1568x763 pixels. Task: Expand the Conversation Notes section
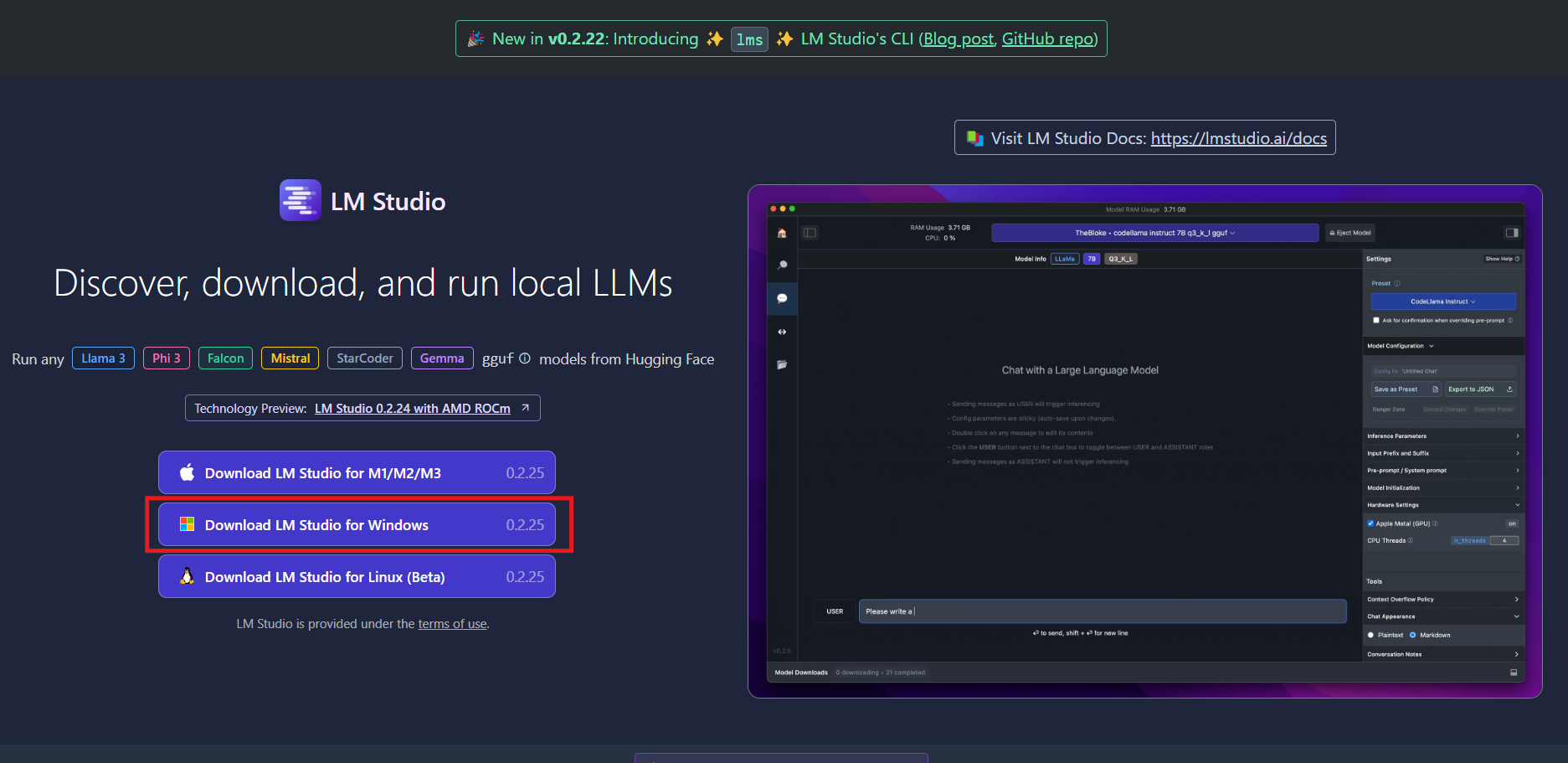coord(1443,654)
